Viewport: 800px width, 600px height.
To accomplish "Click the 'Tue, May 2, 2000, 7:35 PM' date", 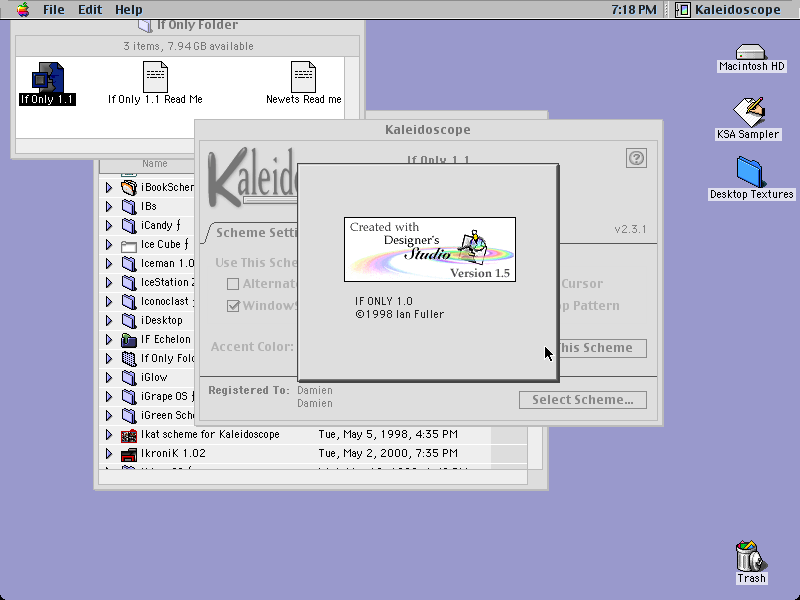I will [x=388, y=454].
